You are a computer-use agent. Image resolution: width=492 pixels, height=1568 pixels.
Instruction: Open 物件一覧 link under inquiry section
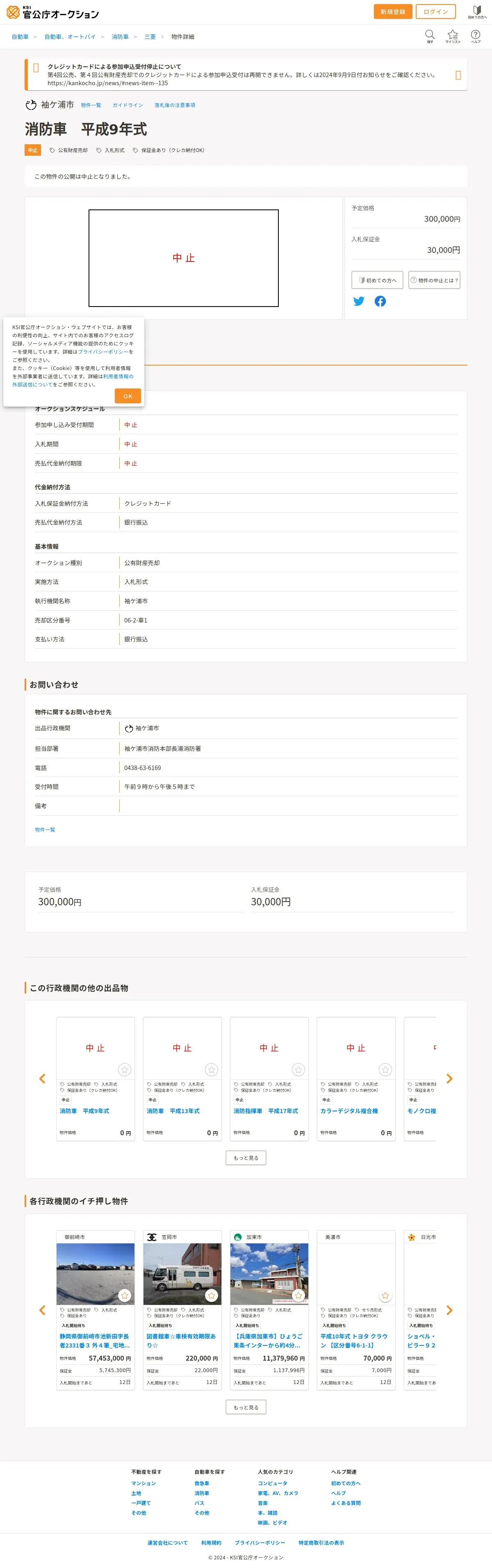[x=45, y=829]
